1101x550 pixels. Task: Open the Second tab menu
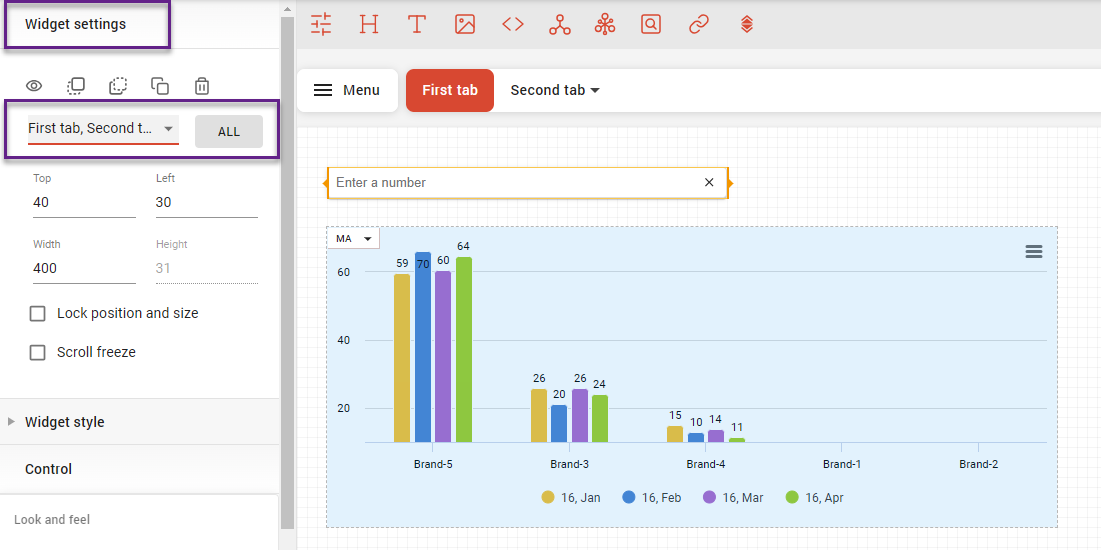555,90
